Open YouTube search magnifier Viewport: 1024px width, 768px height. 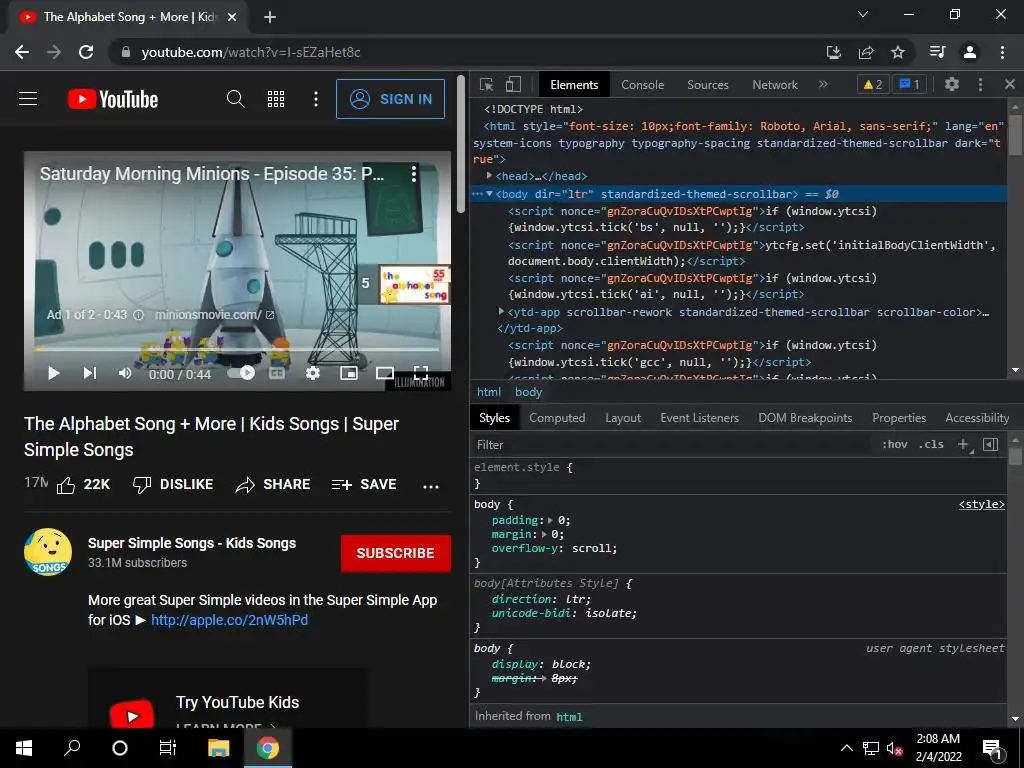pyautogui.click(x=236, y=99)
